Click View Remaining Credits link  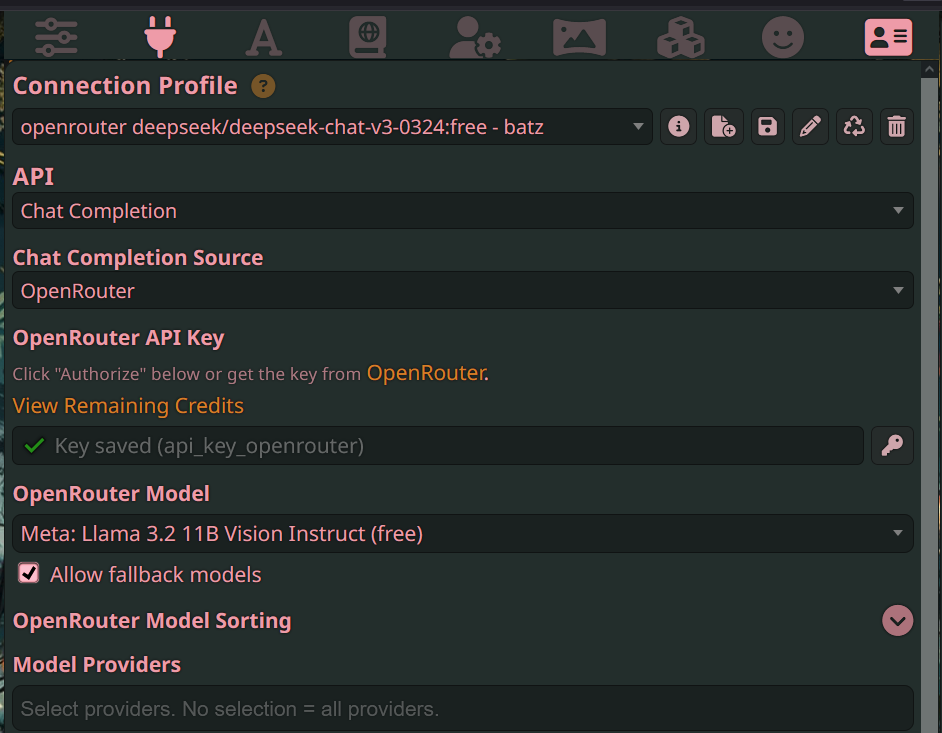point(128,406)
